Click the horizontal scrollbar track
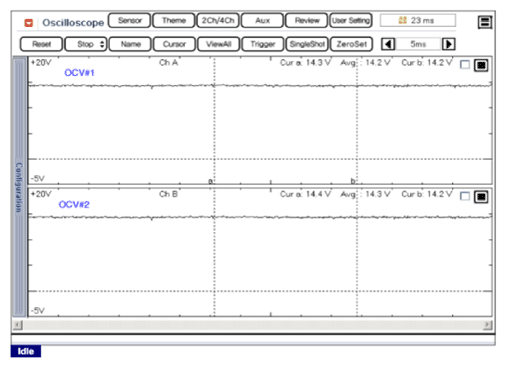Image resolution: width=506 pixels, height=367 pixels. [x=253, y=325]
